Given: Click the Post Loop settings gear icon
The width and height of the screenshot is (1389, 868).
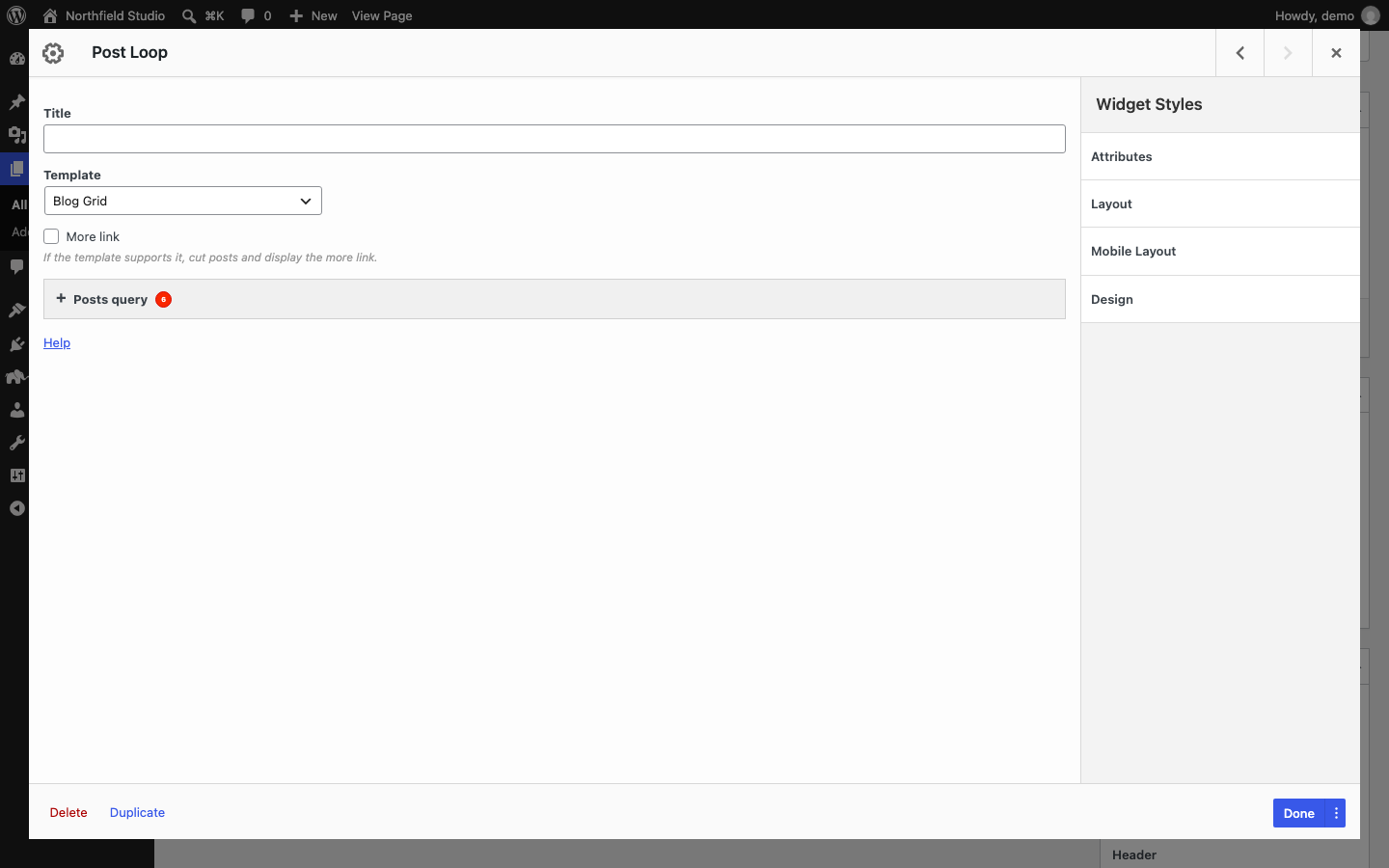Looking at the screenshot, I should [x=53, y=53].
